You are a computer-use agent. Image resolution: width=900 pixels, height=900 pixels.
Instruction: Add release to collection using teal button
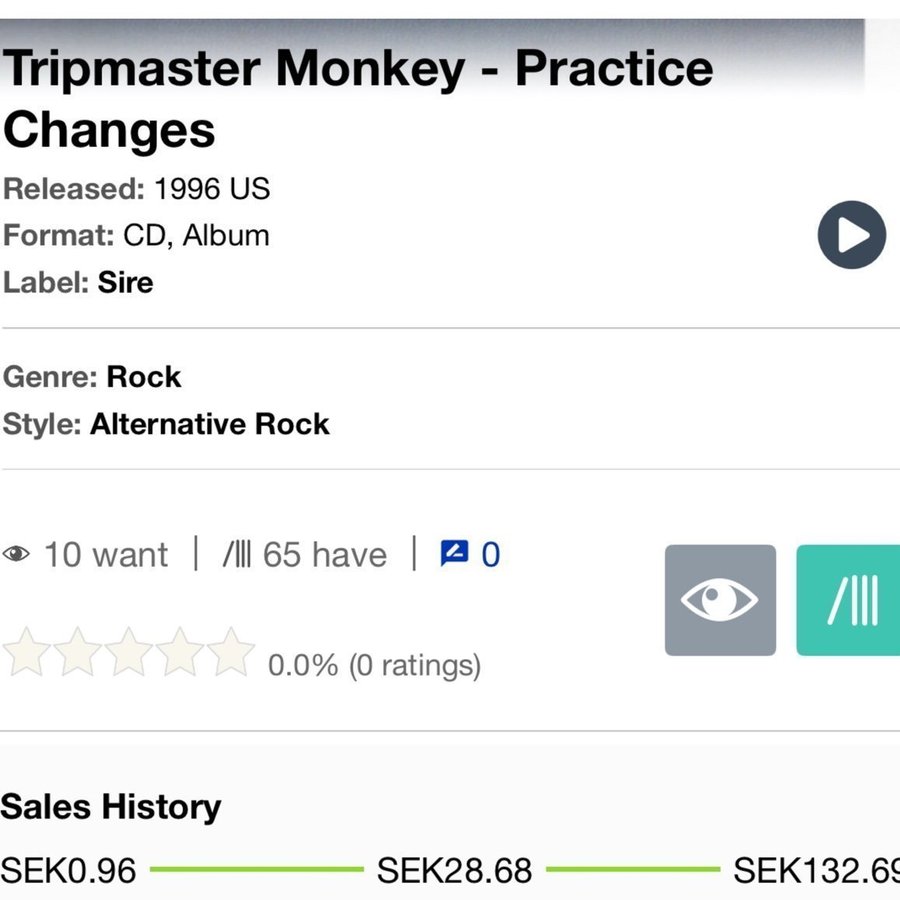[x=849, y=600]
